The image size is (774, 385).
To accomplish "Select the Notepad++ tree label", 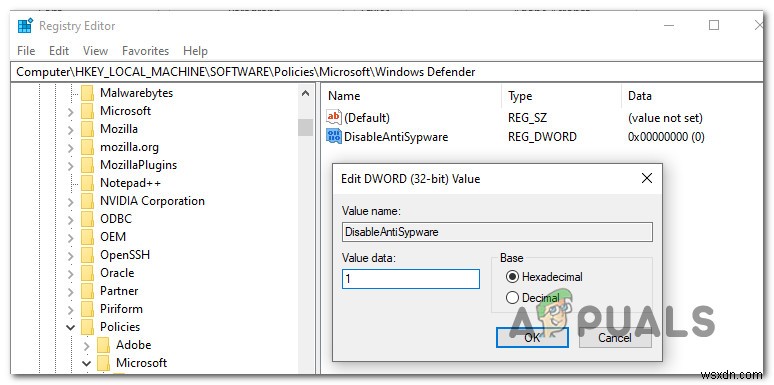I will [x=131, y=183].
